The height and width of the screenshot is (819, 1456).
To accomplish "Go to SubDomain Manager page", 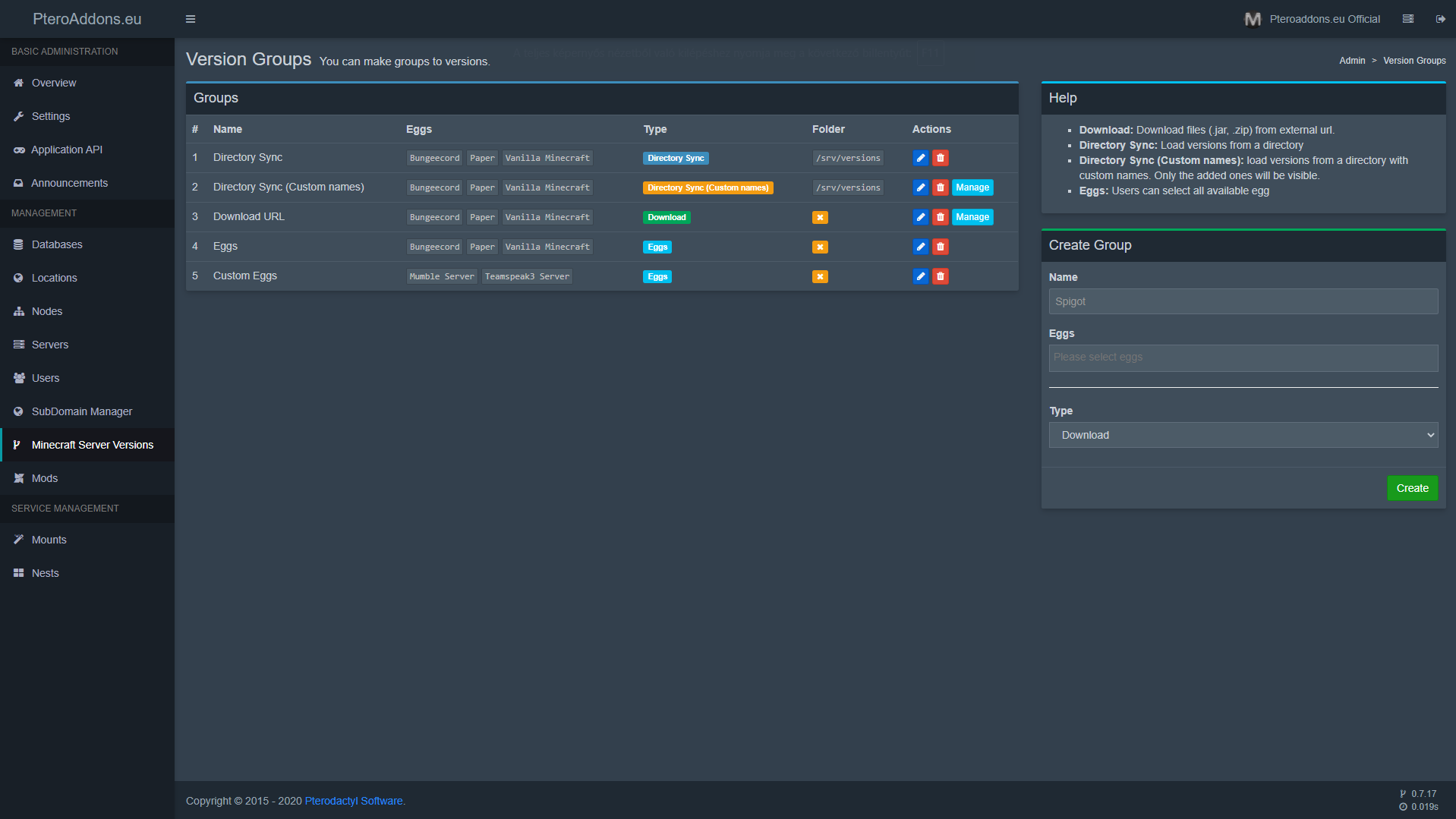I will click(x=81, y=411).
